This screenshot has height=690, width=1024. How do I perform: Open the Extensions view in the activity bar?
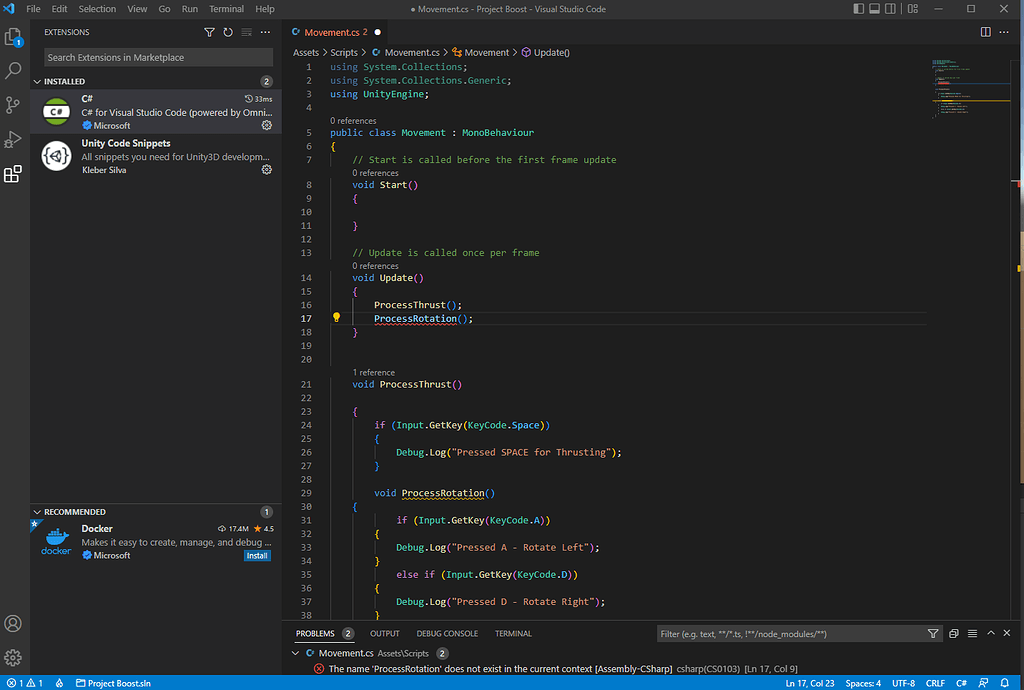13,173
